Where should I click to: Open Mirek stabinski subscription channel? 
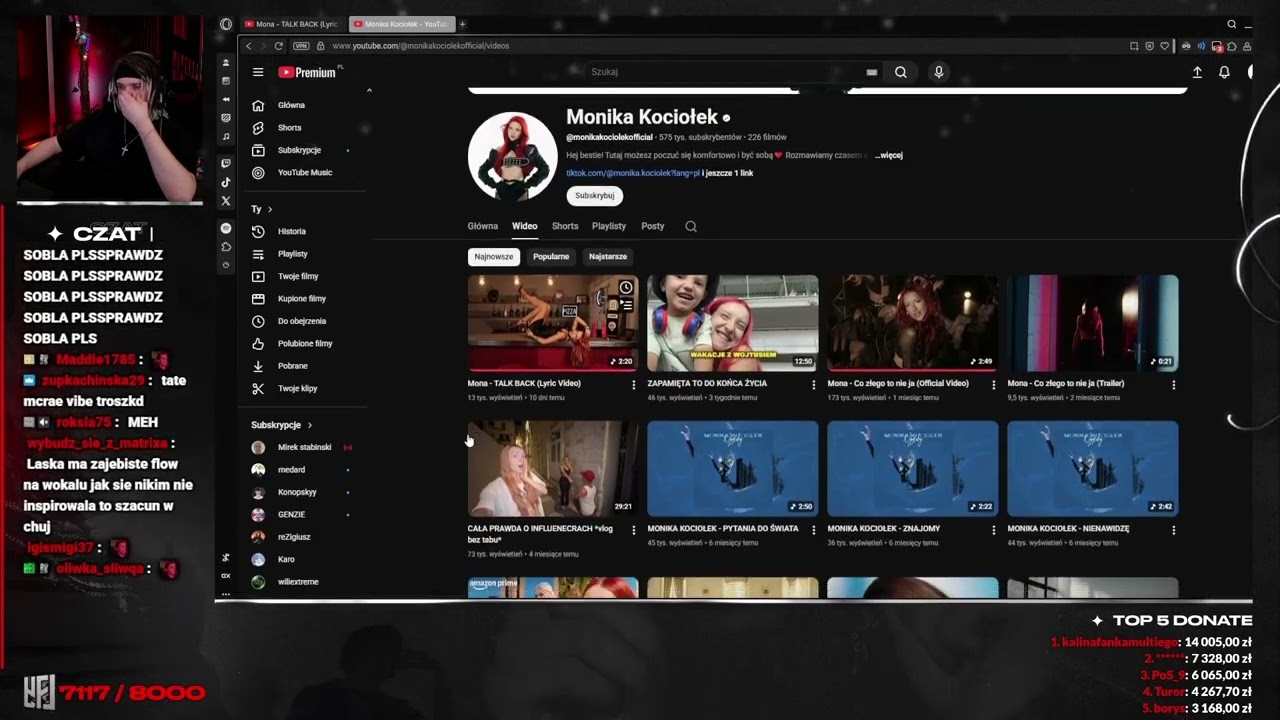pyautogui.click(x=304, y=447)
